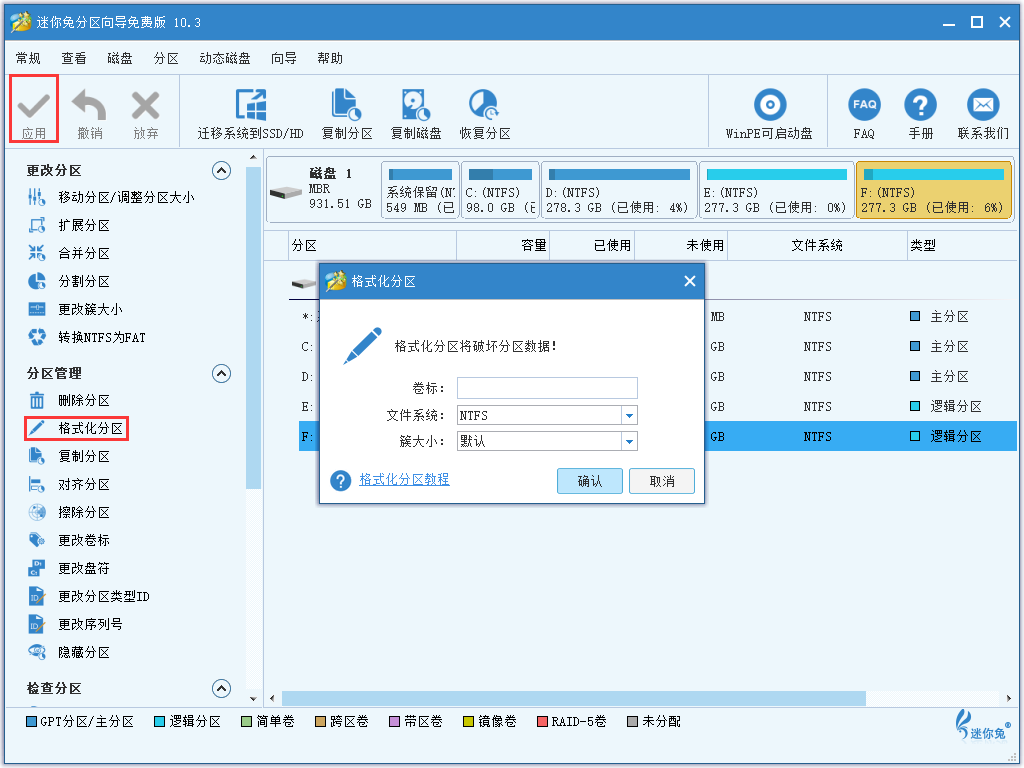The width and height of the screenshot is (1024, 768).
Task: Select Disk 1 (磁盘 1) MBR 931.51 GB
Action: 323,191
